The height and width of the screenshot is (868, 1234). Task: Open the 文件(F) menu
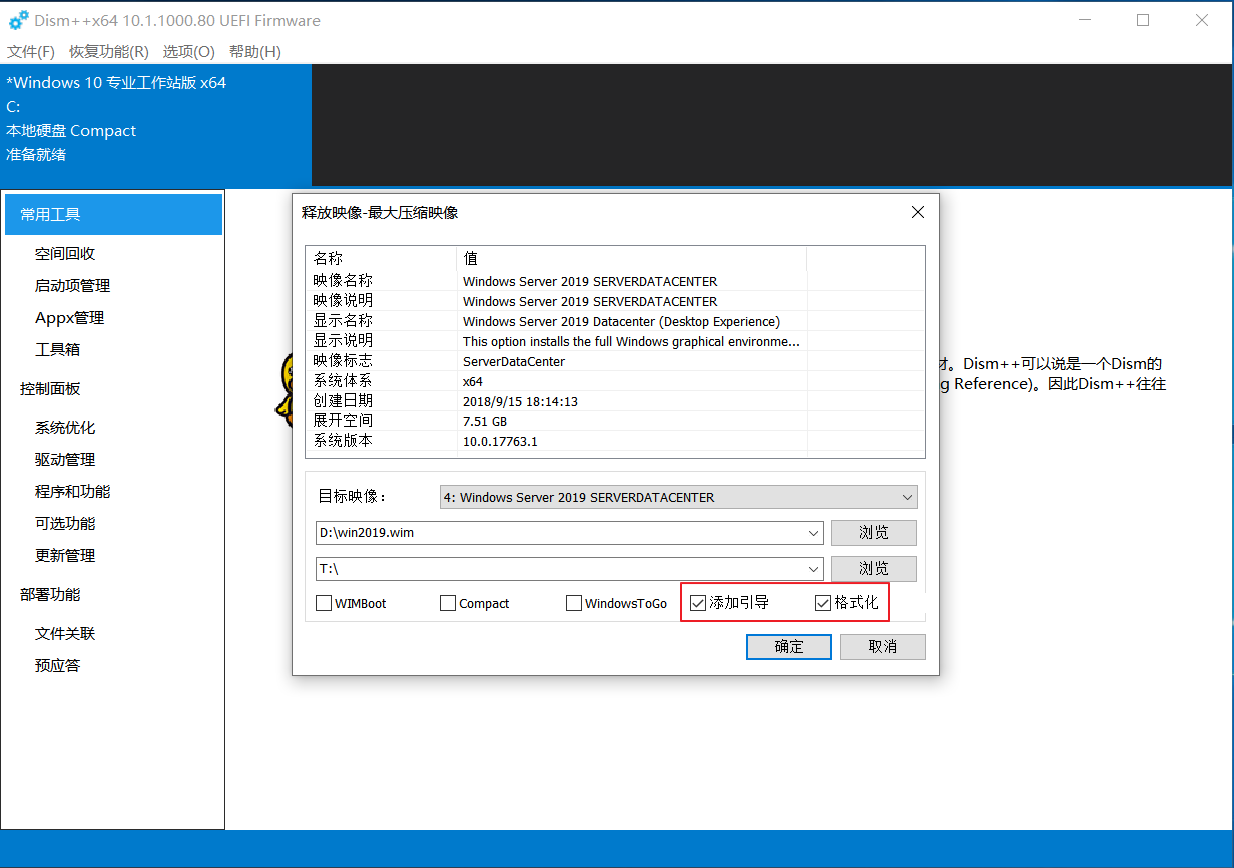pyautogui.click(x=30, y=51)
